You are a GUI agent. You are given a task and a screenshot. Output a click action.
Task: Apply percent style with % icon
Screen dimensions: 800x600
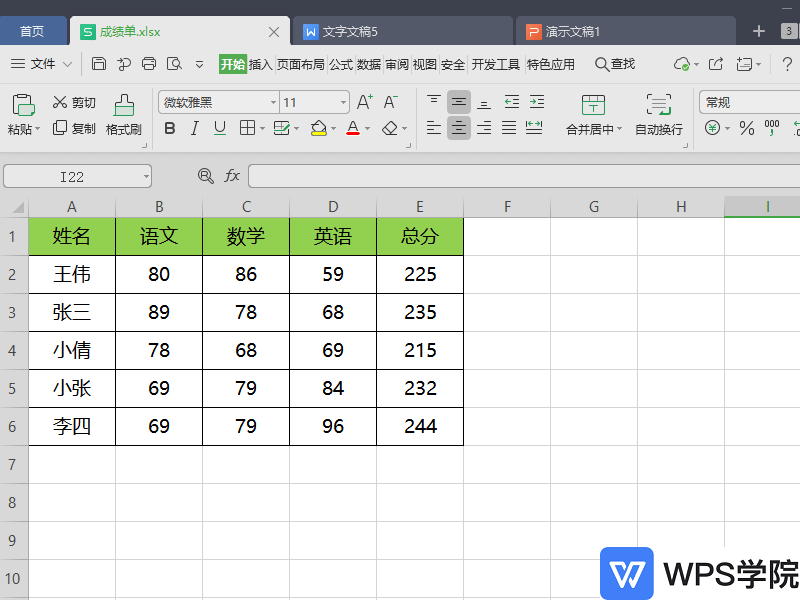746,128
